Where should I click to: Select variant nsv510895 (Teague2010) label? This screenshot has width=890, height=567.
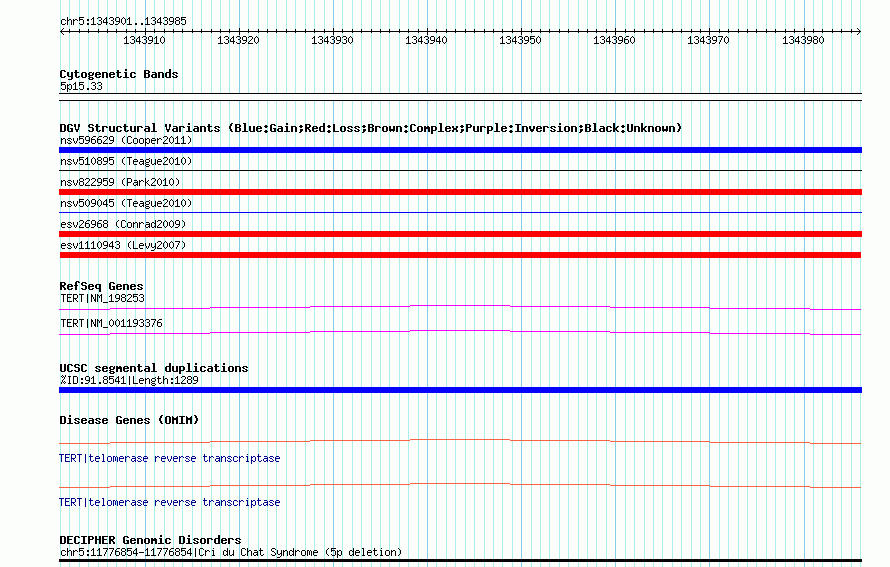click(x=126, y=161)
